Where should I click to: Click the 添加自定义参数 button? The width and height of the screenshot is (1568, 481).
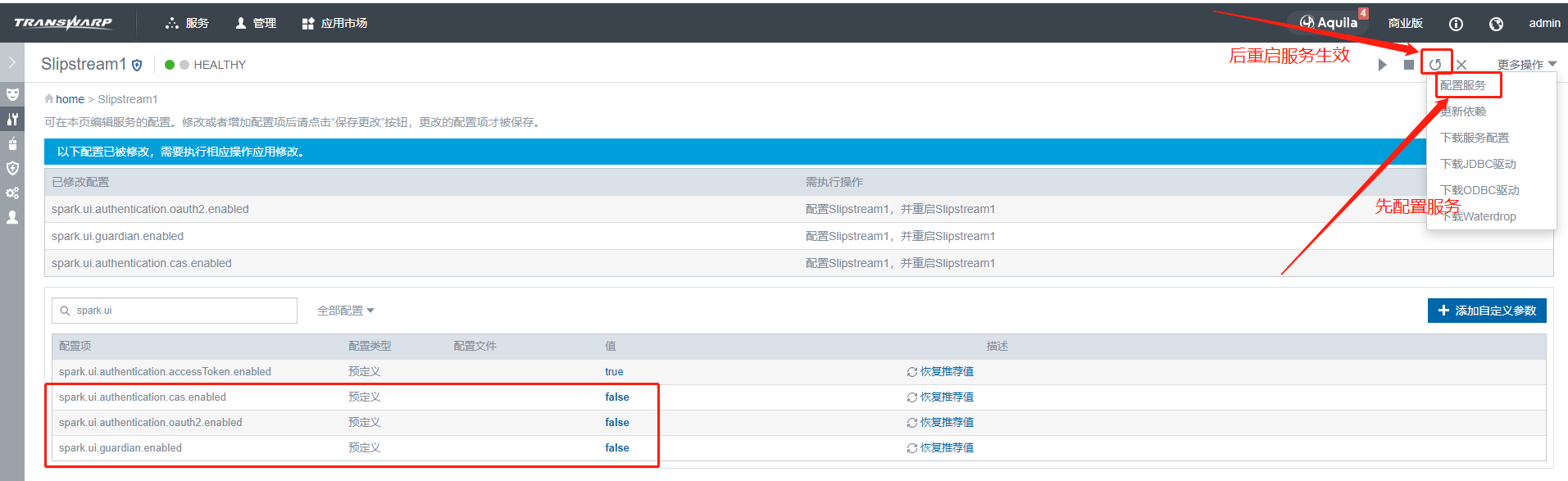[1487, 311]
